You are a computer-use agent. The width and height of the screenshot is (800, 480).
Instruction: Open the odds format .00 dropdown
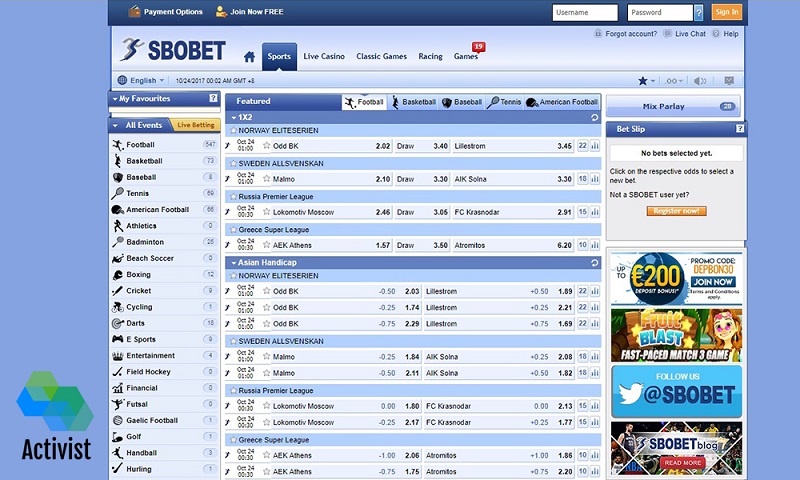point(673,81)
